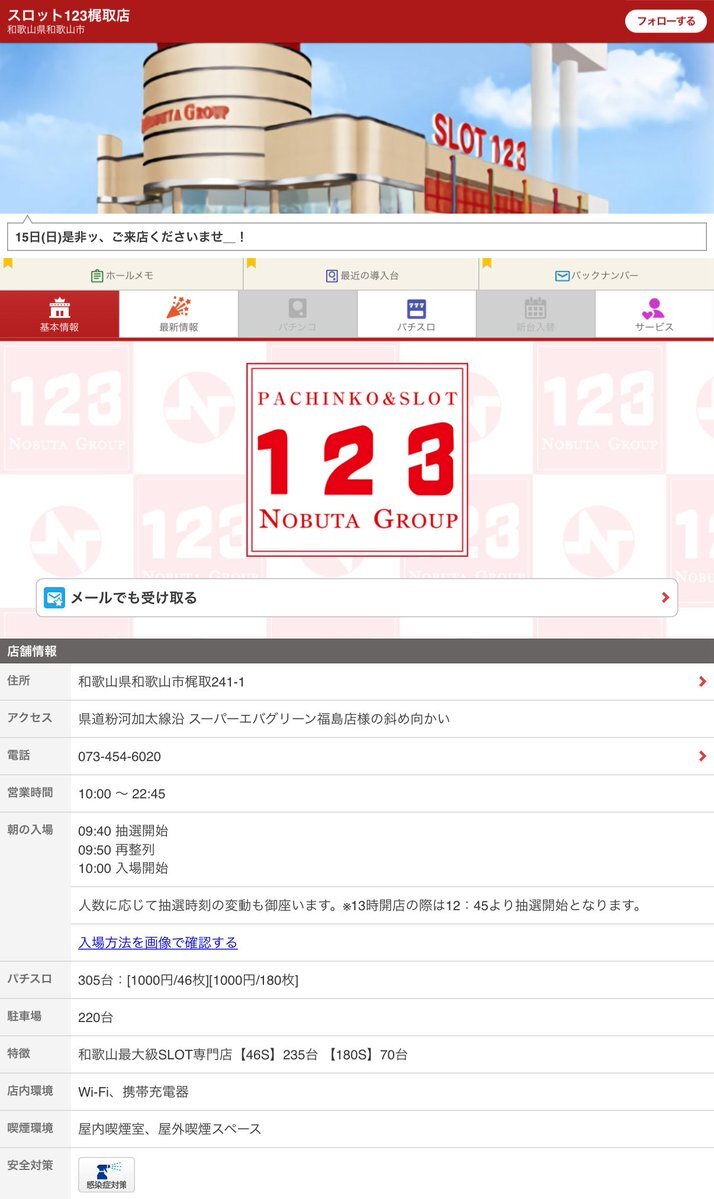Click the 和歌山最大級SLOT専門店 feature text
This screenshot has width=714, height=1199.
tap(242, 1054)
